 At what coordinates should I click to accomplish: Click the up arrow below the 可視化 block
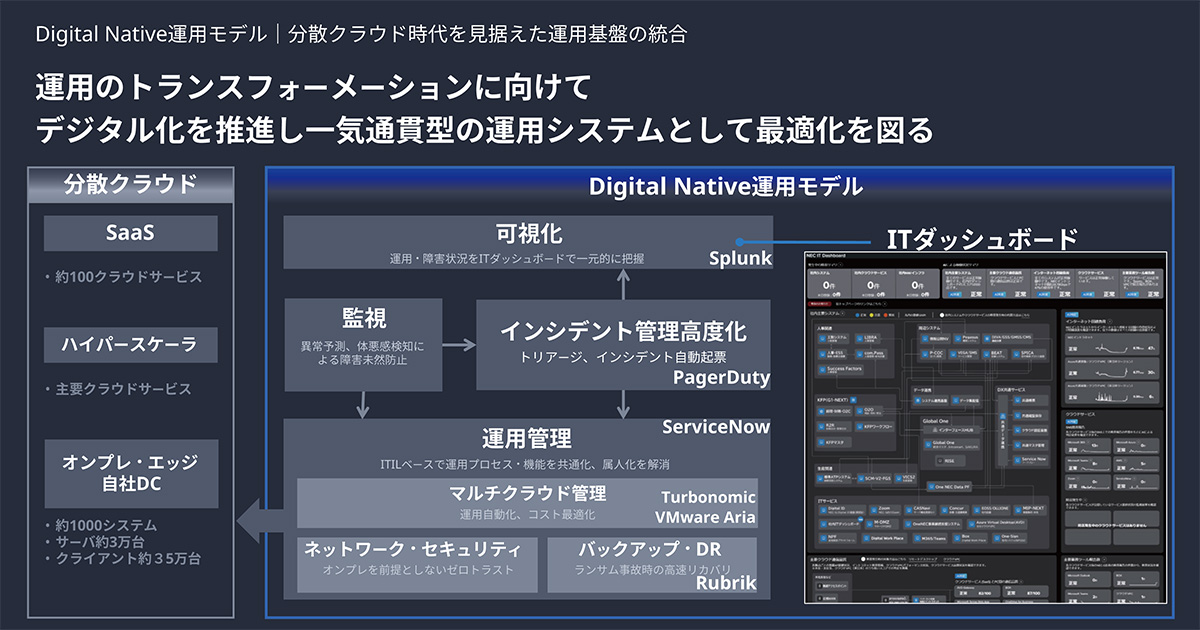pos(624,284)
